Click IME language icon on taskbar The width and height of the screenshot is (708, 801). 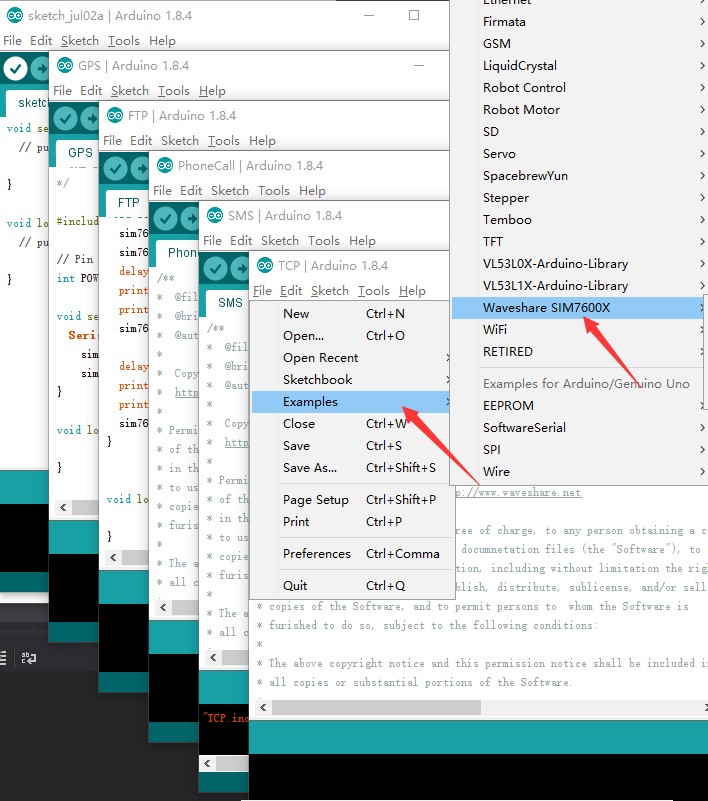tap(29, 658)
